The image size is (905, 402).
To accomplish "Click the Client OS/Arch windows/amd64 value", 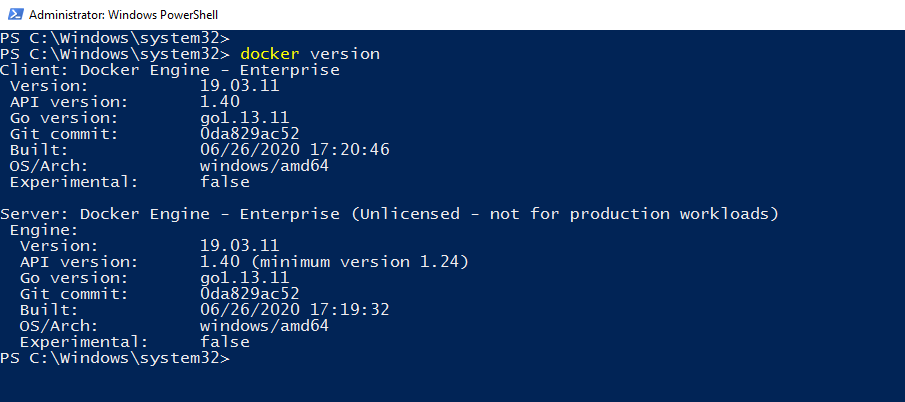I will pyautogui.click(x=264, y=166).
